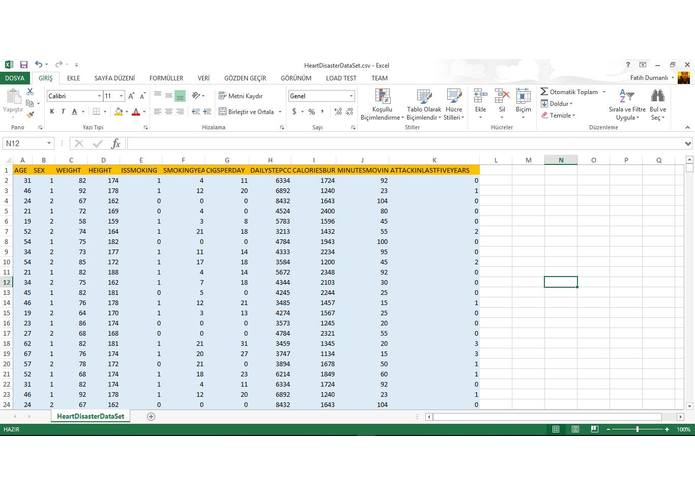Copy the selection using the copy icon

tap(30, 103)
